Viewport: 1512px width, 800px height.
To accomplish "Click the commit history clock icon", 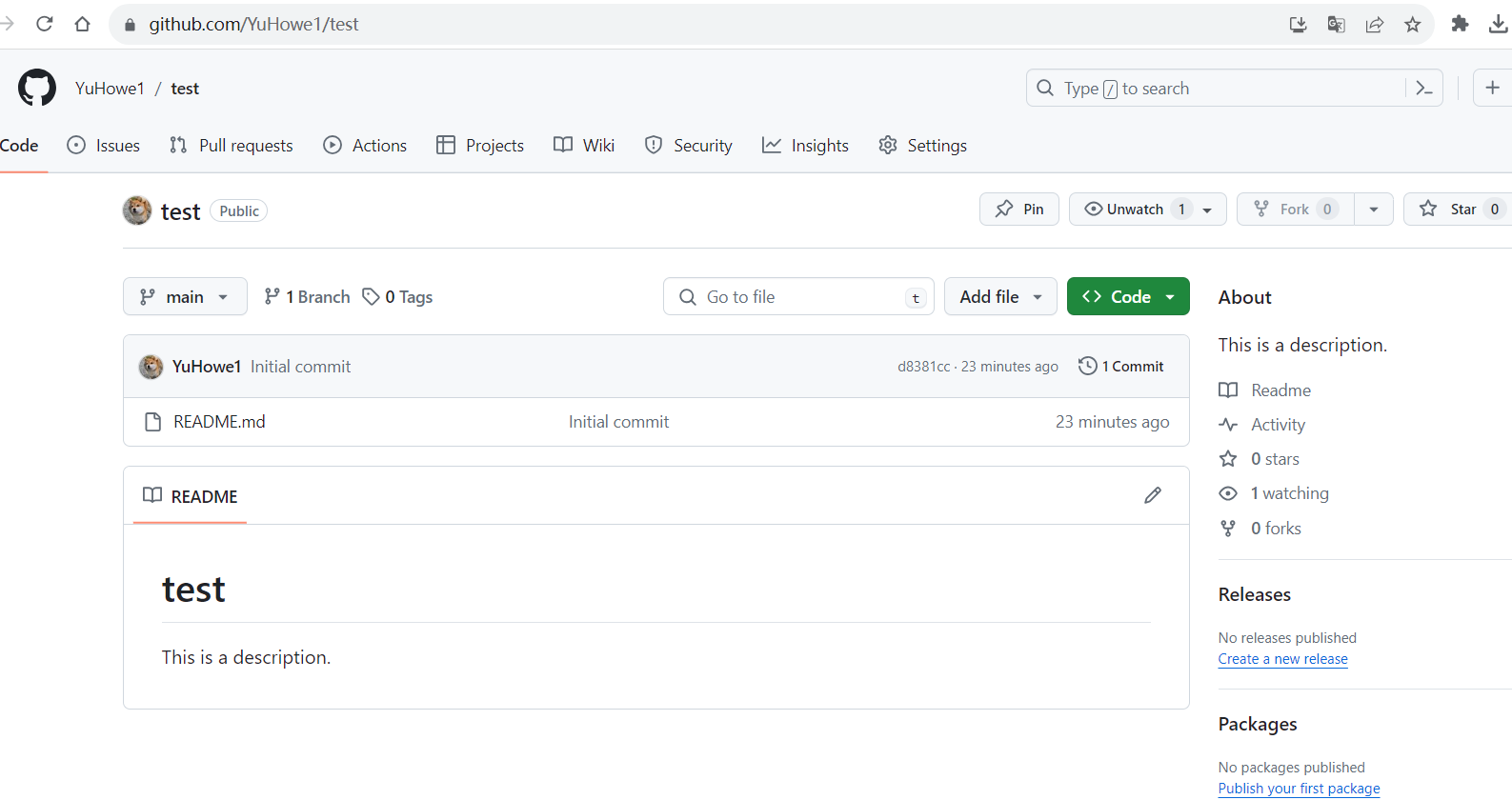I will tap(1087, 366).
